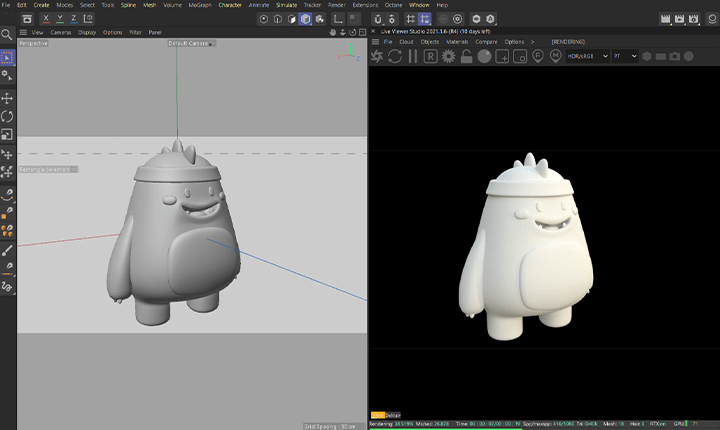Image resolution: width=720 pixels, height=430 pixels.
Task: Enable the render region icon with plus
Action: pyautogui.click(x=502, y=57)
